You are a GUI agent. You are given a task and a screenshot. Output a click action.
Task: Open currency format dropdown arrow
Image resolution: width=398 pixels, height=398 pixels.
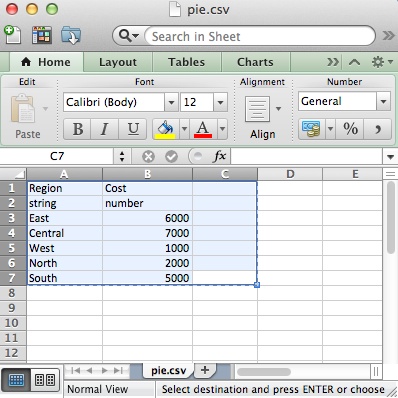330,129
